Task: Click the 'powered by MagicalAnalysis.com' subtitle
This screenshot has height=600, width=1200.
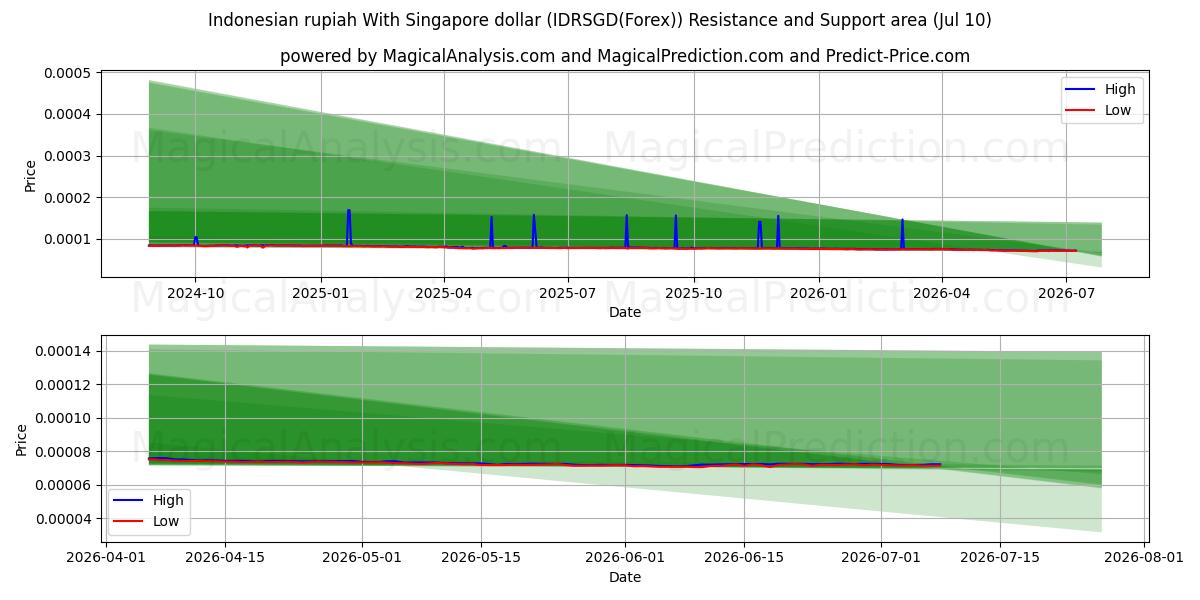Action: tap(625, 56)
